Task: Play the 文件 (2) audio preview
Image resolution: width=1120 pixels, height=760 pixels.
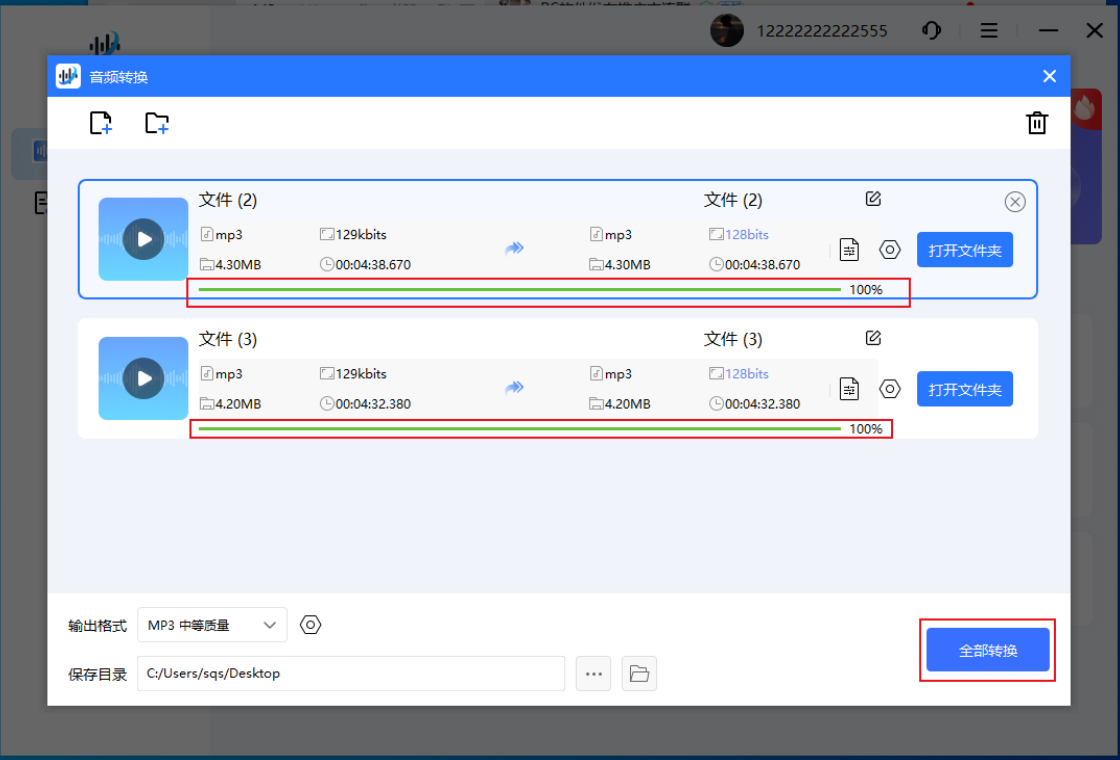Action: [x=143, y=239]
